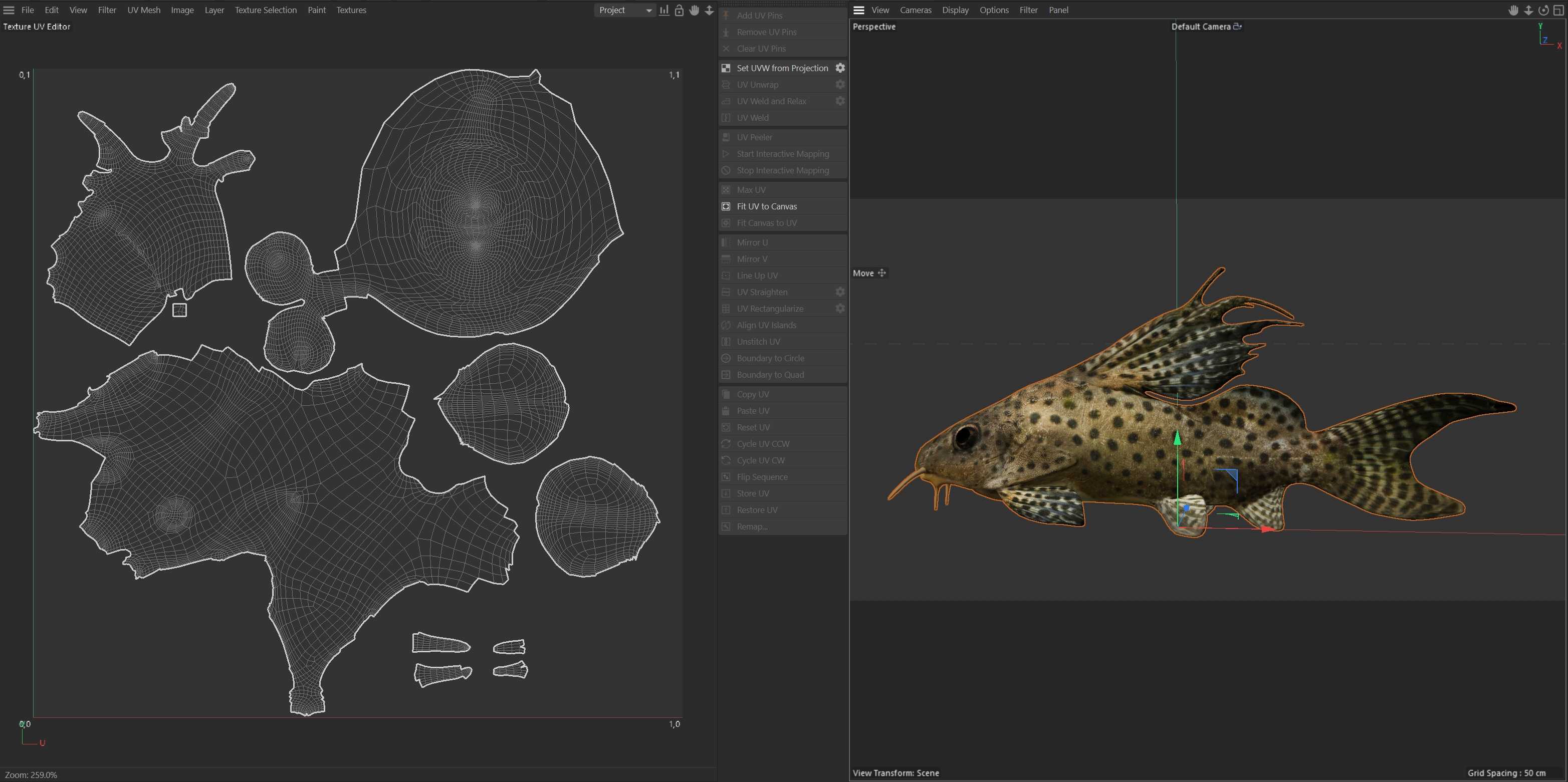Toggle the lock icon in UV editor
This screenshot has height=782, width=1568.
tap(680, 10)
